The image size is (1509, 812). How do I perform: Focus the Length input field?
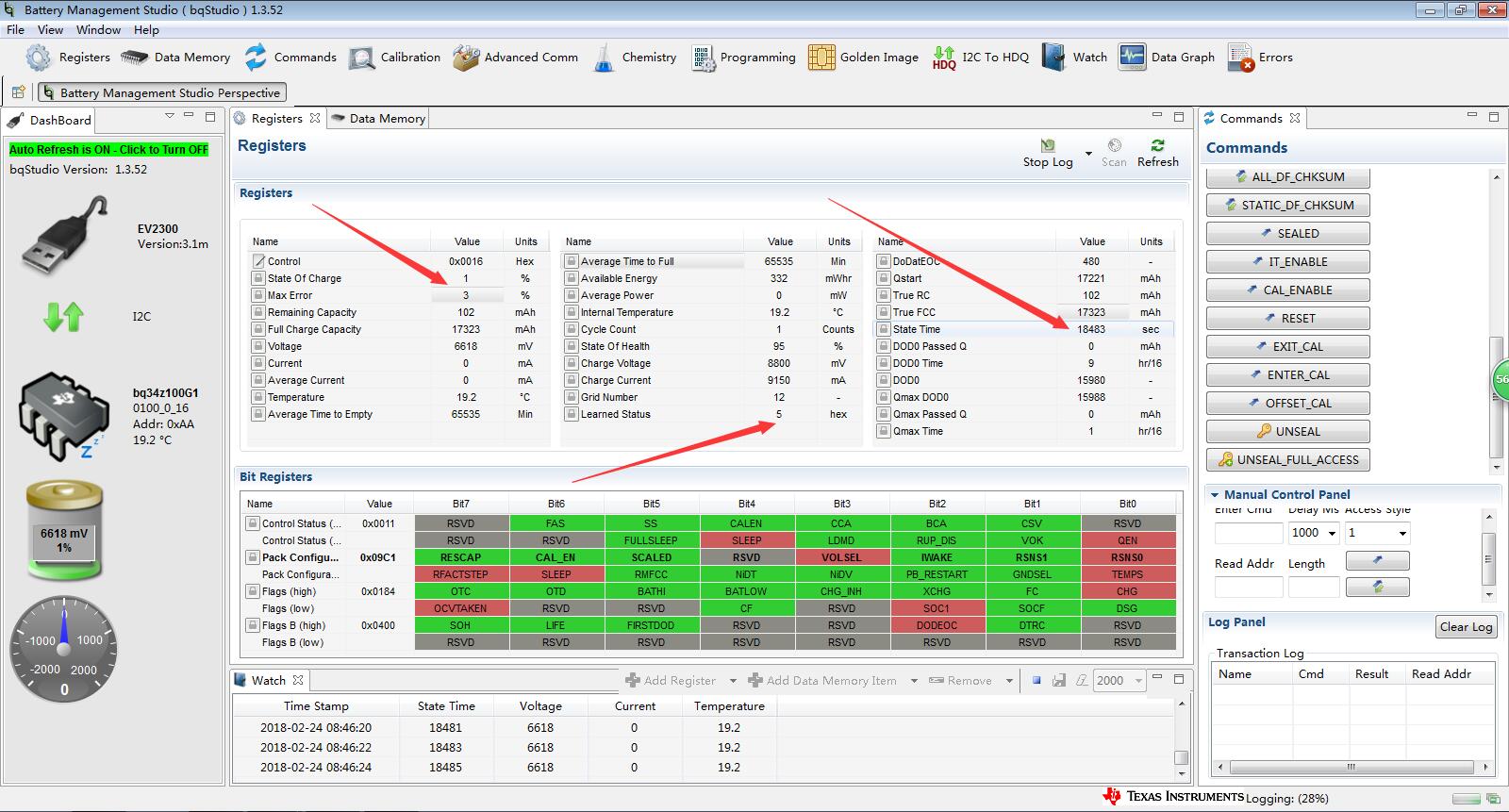1314,588
